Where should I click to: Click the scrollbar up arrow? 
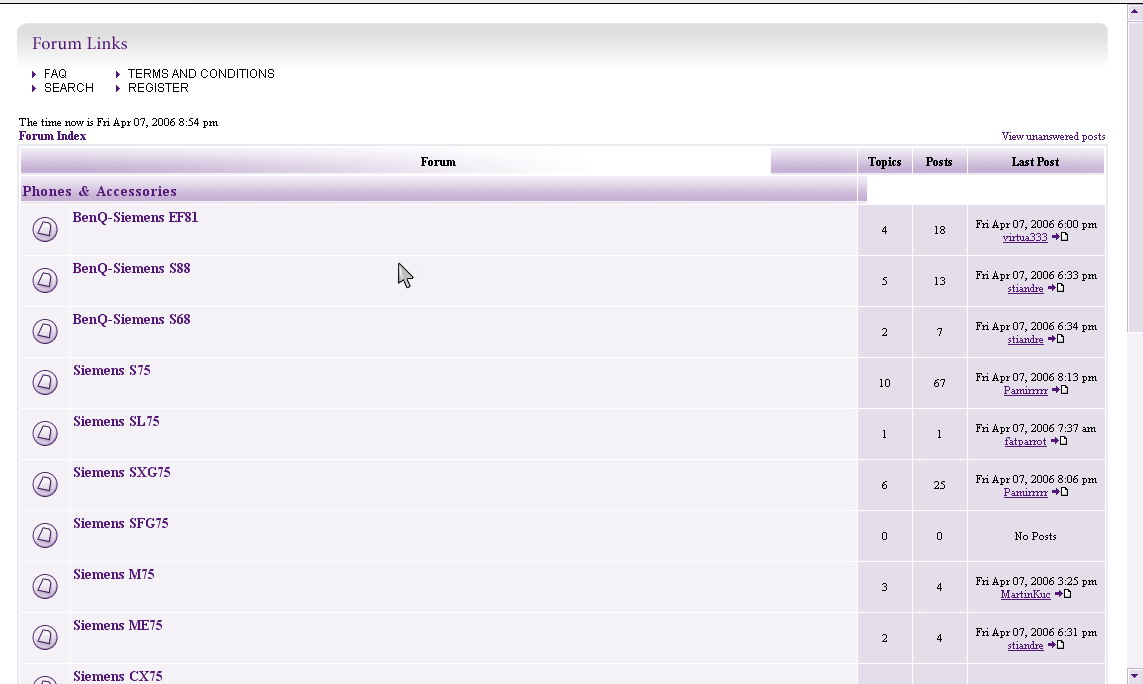(x=1135, y=11)
